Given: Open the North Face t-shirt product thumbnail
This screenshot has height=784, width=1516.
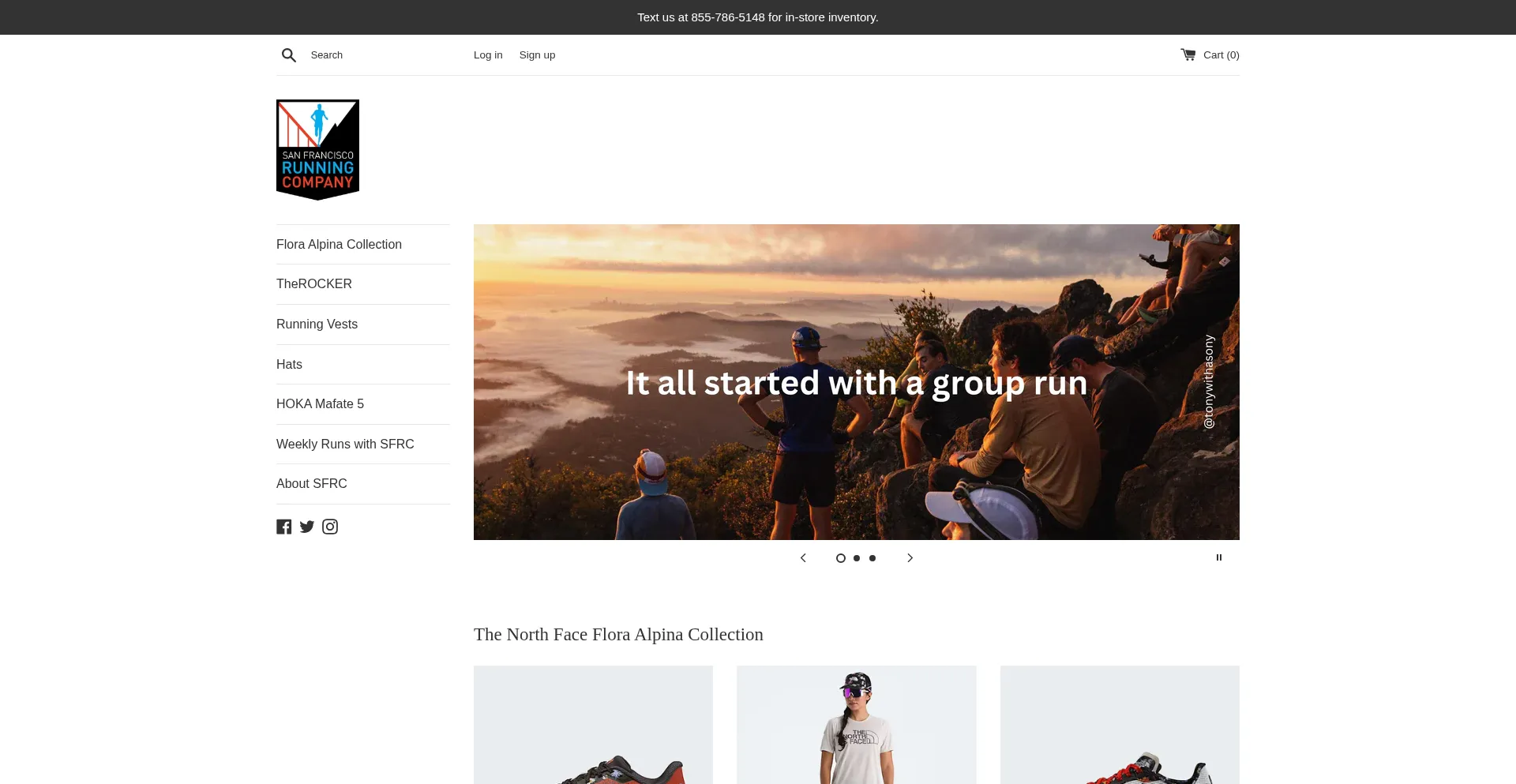Looking at the screenshot, I should tap(857, 725).
